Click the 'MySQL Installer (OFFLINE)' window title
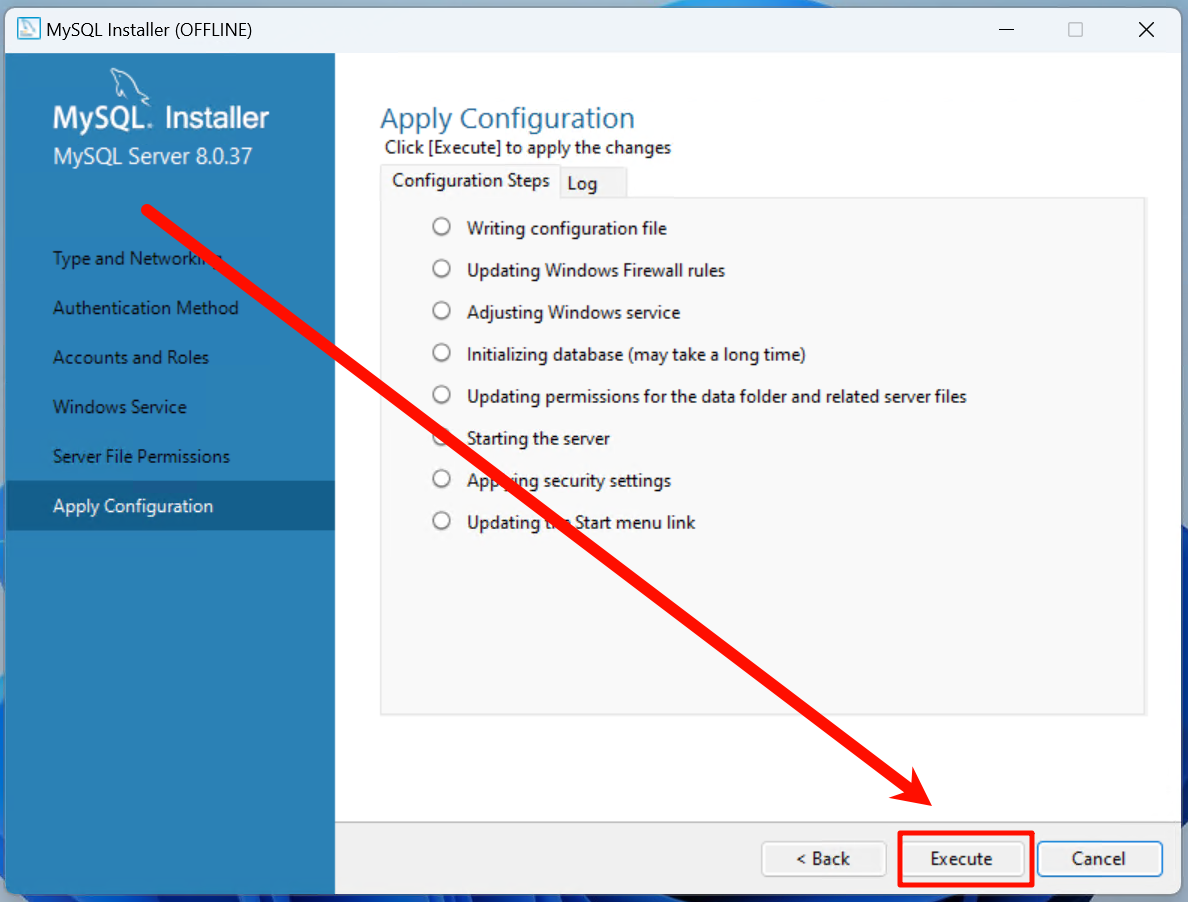The image size is (1188, 902). 149,30
